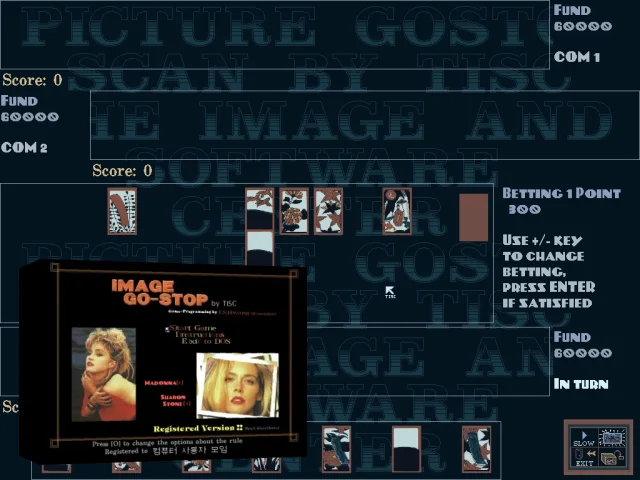
Task: Click the Registered Version label
Action: pos(198,428)
